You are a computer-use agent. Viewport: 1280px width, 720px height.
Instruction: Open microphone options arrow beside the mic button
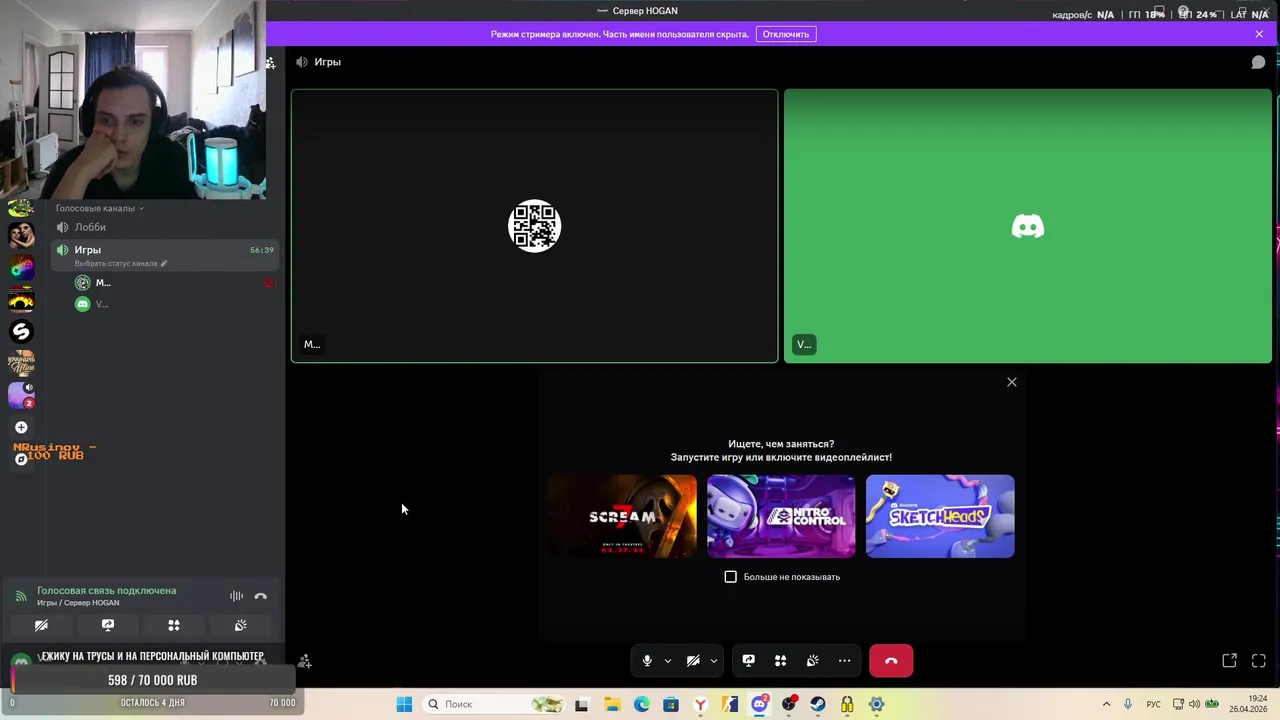[667, 661]
